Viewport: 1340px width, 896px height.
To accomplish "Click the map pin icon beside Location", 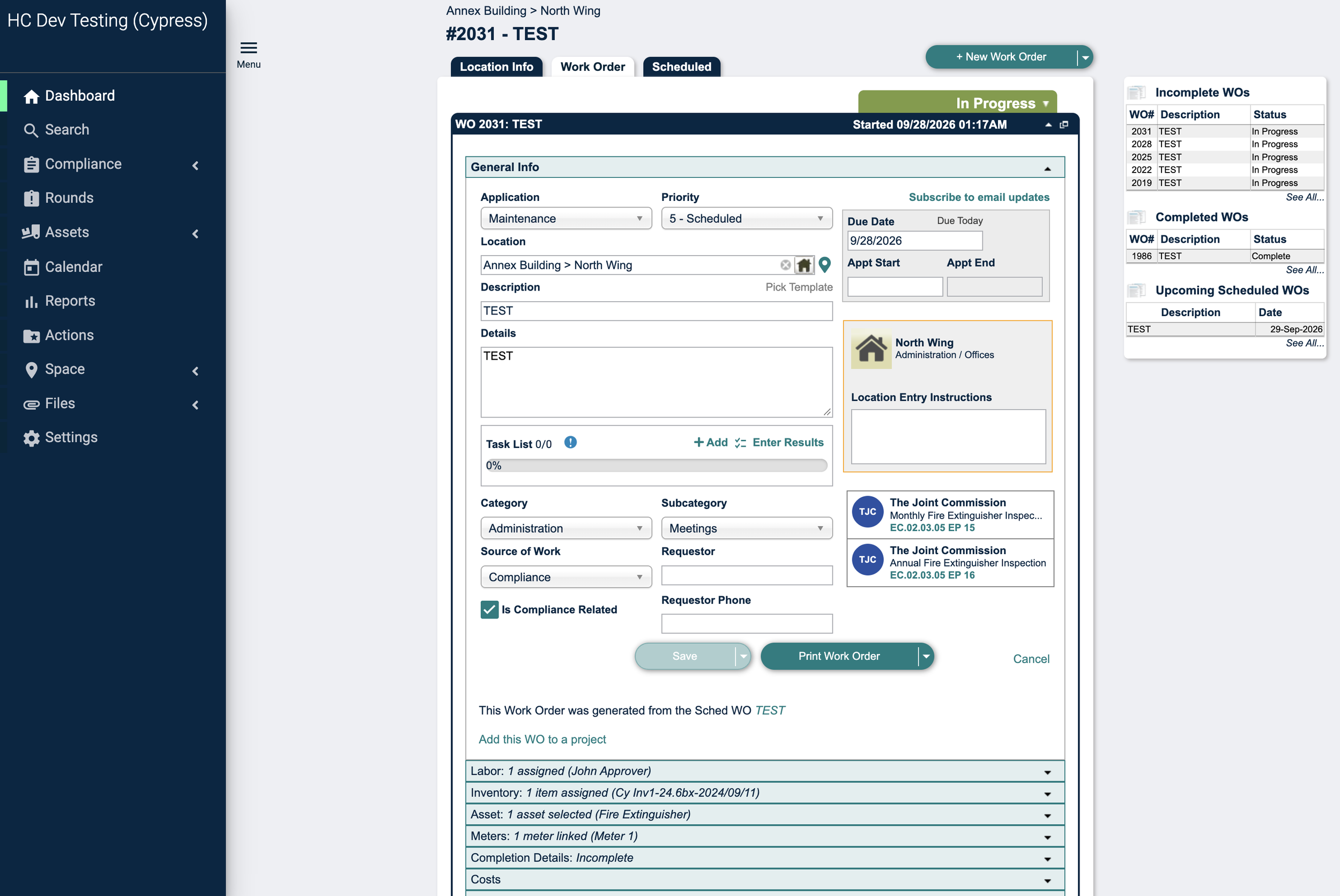I will click(x=824, y=265).
